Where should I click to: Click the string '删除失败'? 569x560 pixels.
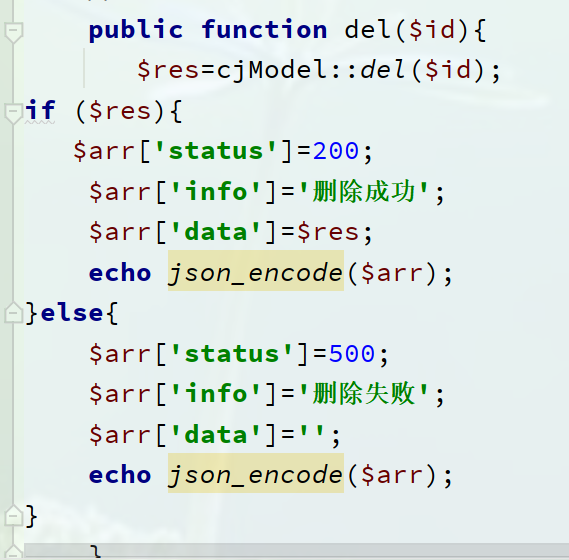pos(364,394)
